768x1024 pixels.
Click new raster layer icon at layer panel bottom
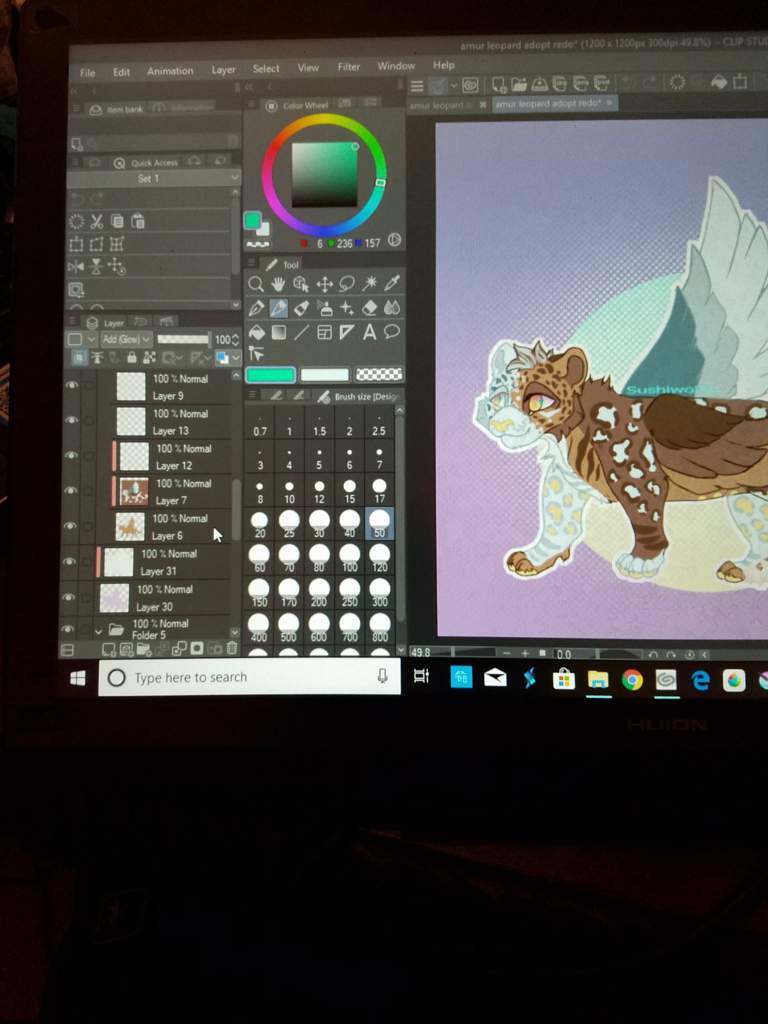pyautogui.click(x=109, y=649)
